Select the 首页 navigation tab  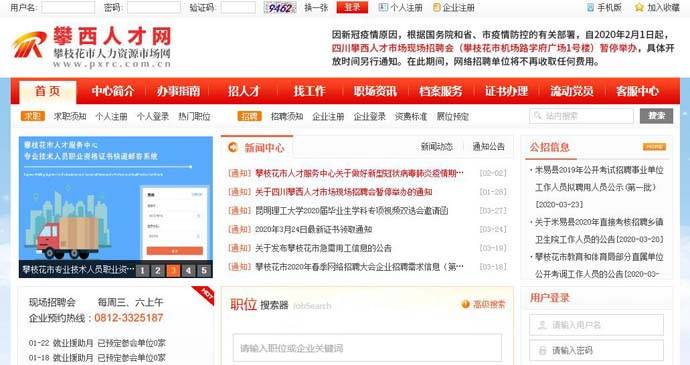[x=48, y=92]
